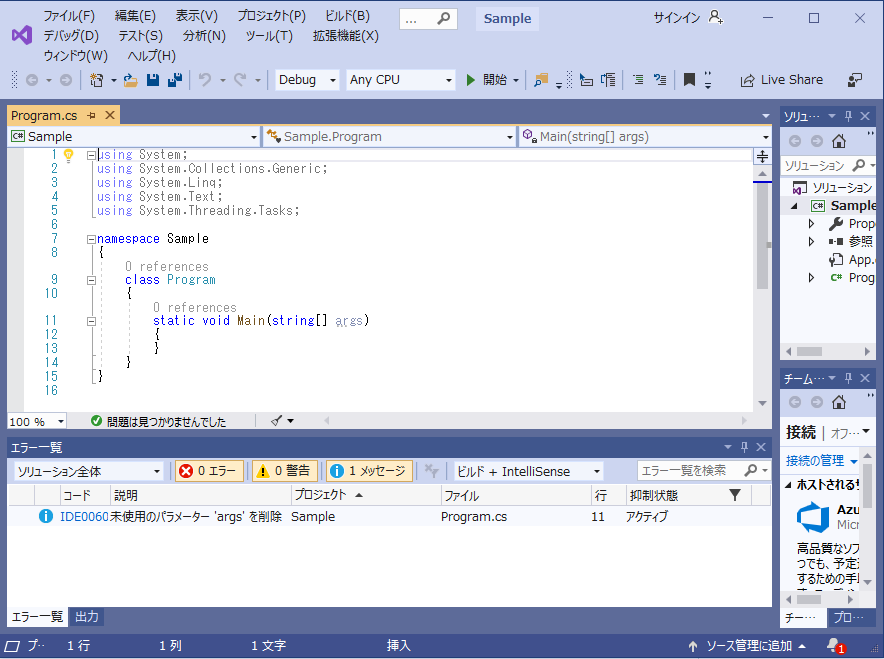Open the Build menu

point(347,16)
